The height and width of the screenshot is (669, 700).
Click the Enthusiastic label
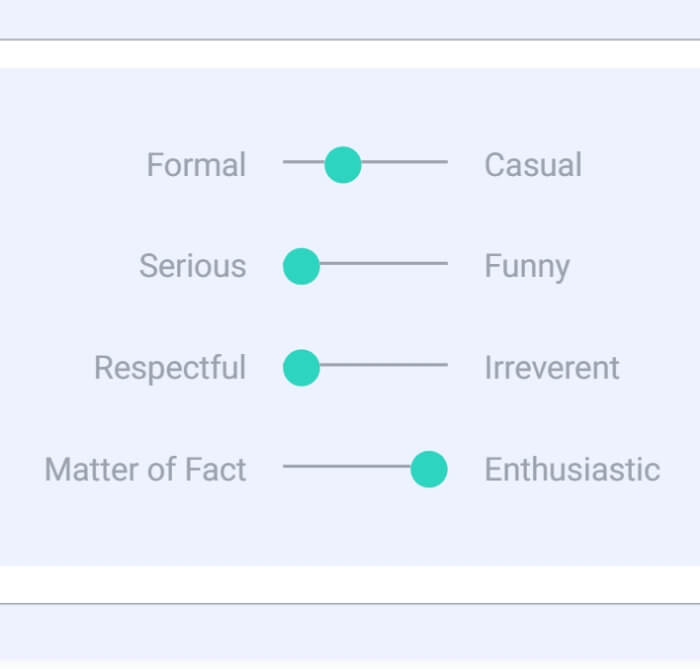click(x=572, y=469)
